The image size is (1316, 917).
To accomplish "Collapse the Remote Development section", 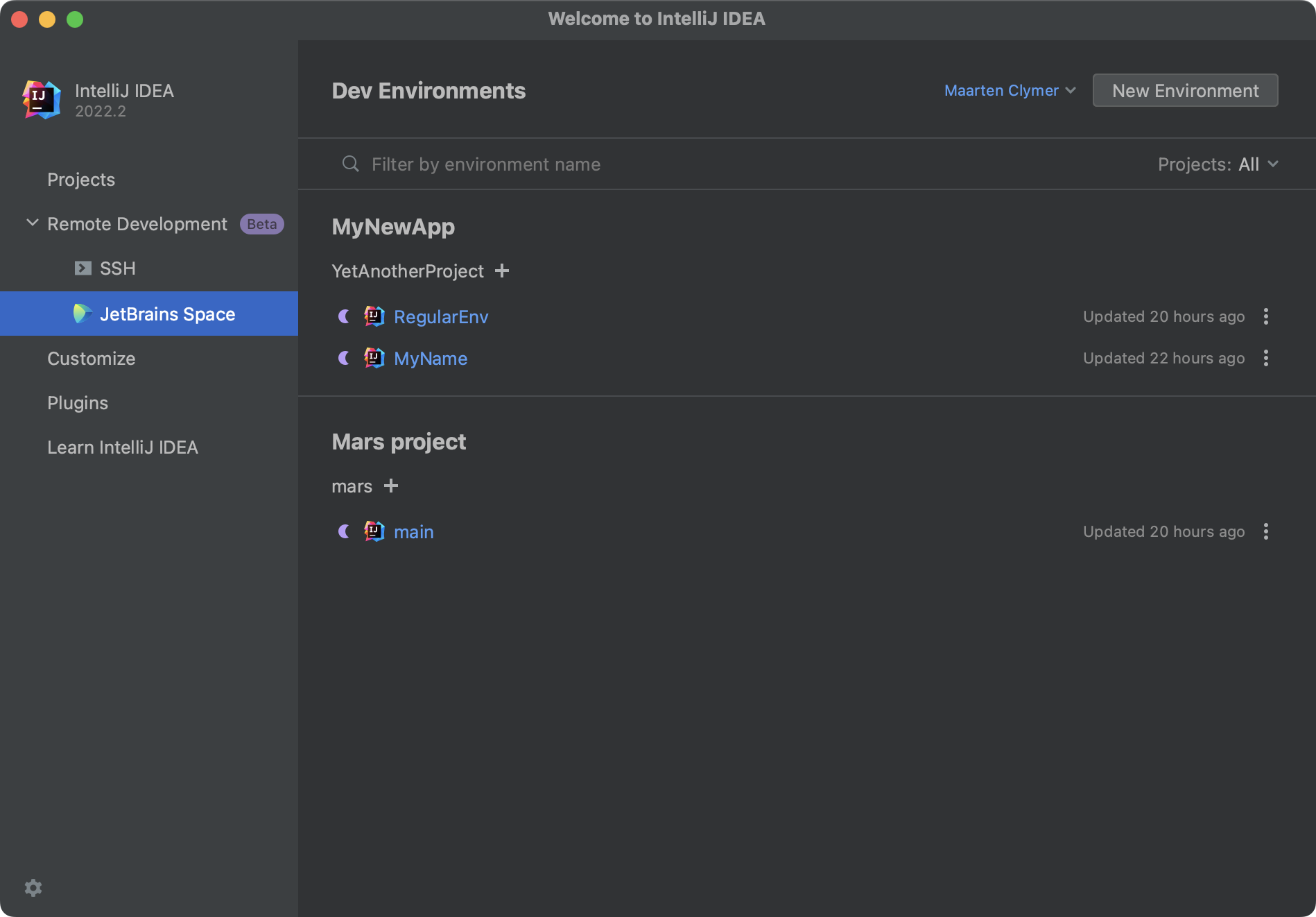I will (x=31, y=223).
